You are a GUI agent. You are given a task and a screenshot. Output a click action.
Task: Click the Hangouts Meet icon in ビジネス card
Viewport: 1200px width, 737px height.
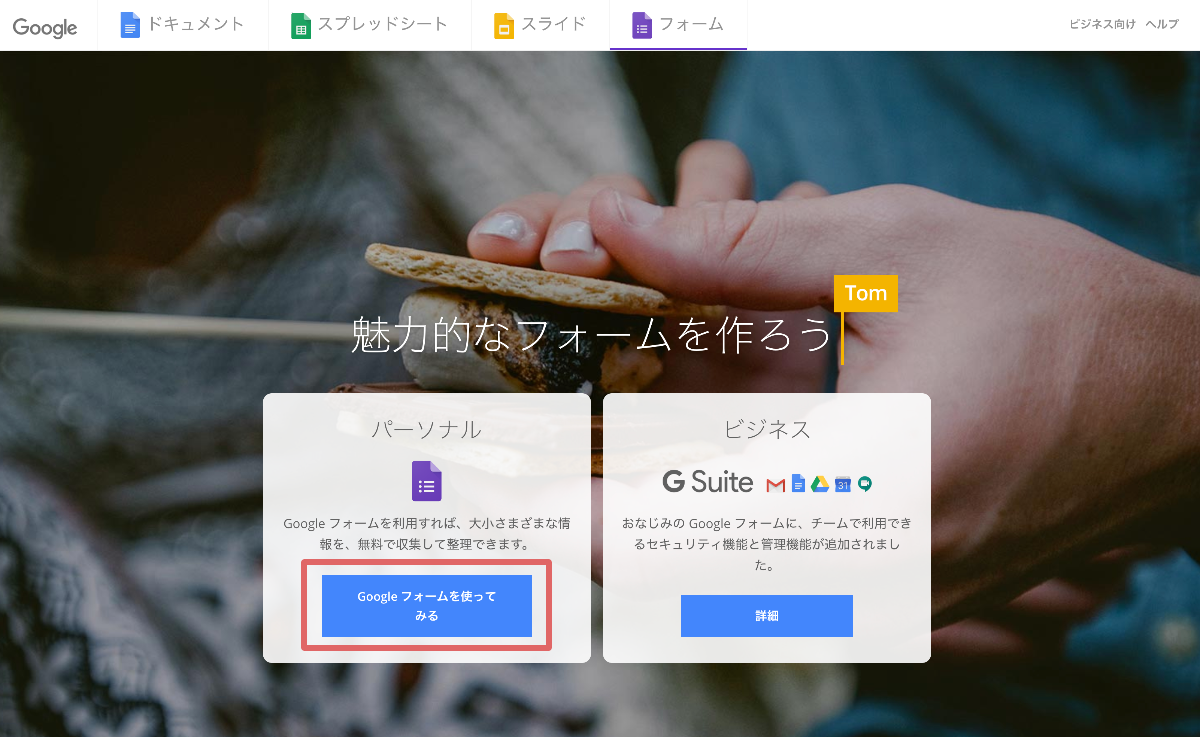[865, 484]
